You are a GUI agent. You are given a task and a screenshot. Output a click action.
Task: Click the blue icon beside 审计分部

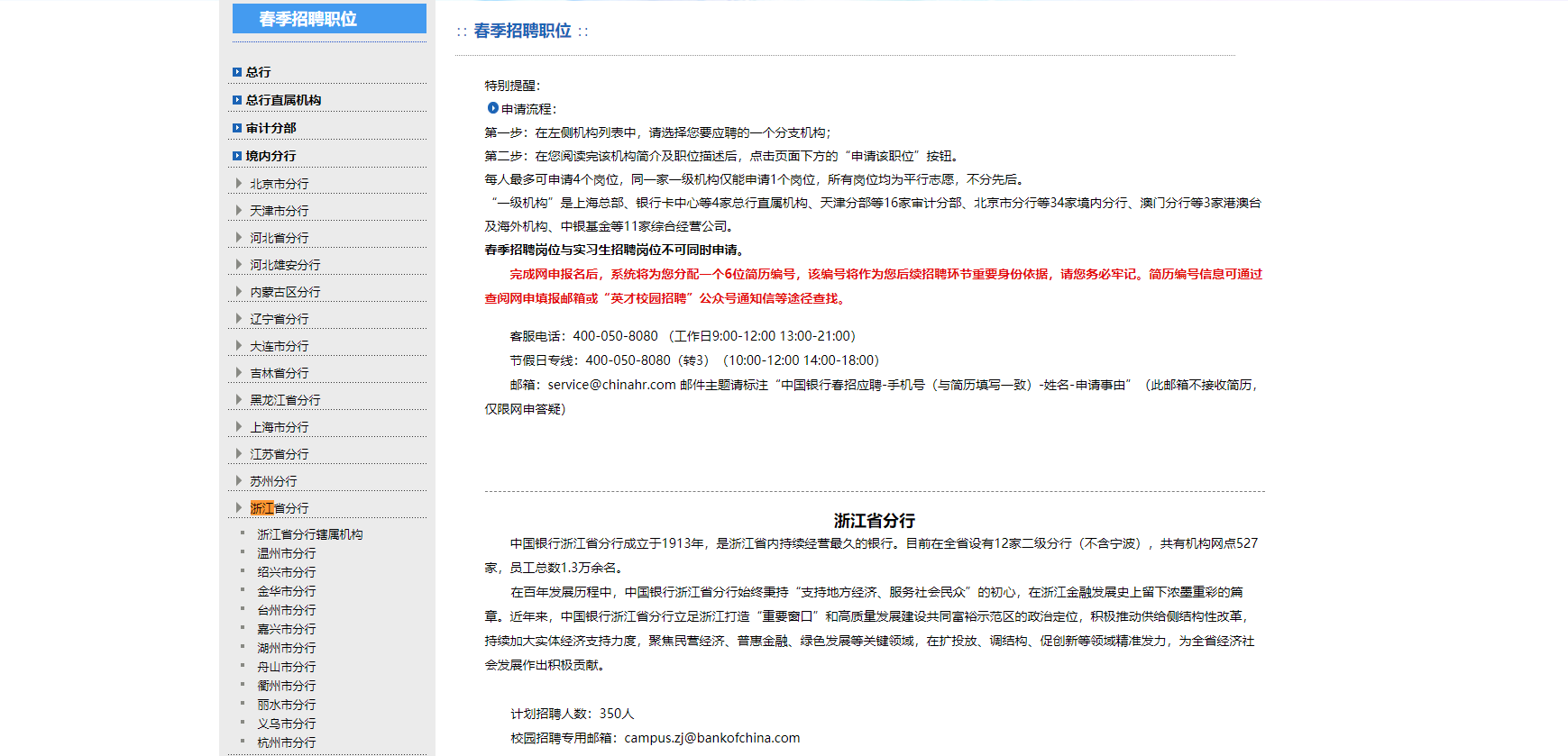point(237,128)
